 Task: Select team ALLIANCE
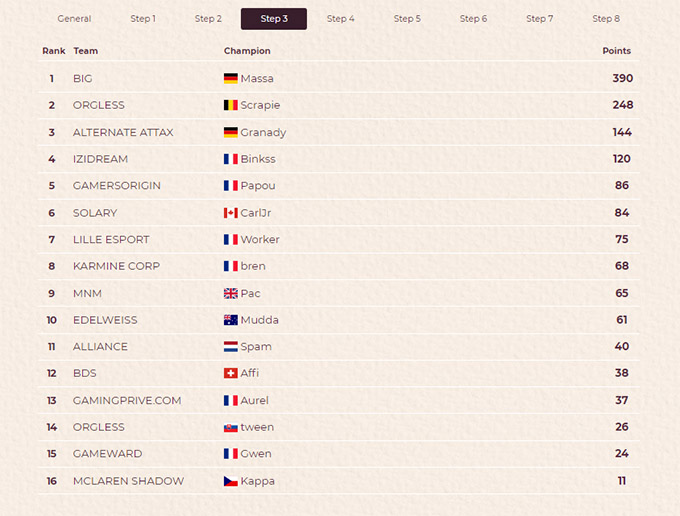[x=100, y=346]
